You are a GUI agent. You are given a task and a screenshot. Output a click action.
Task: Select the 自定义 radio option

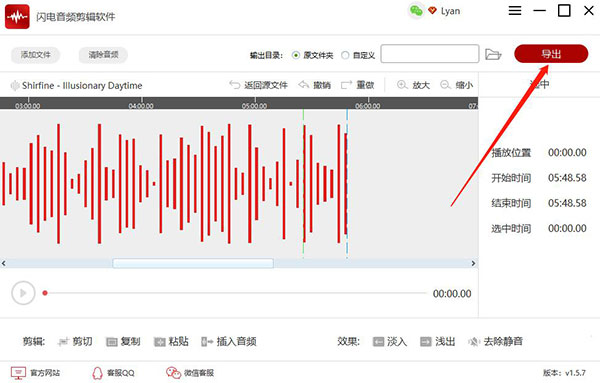point(345,55)
